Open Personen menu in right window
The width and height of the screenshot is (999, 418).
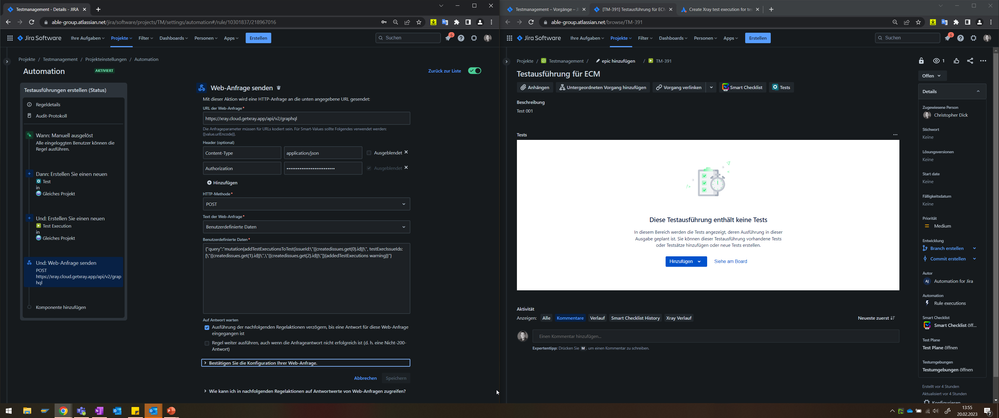pyautogui.click(x=705, y=38)
